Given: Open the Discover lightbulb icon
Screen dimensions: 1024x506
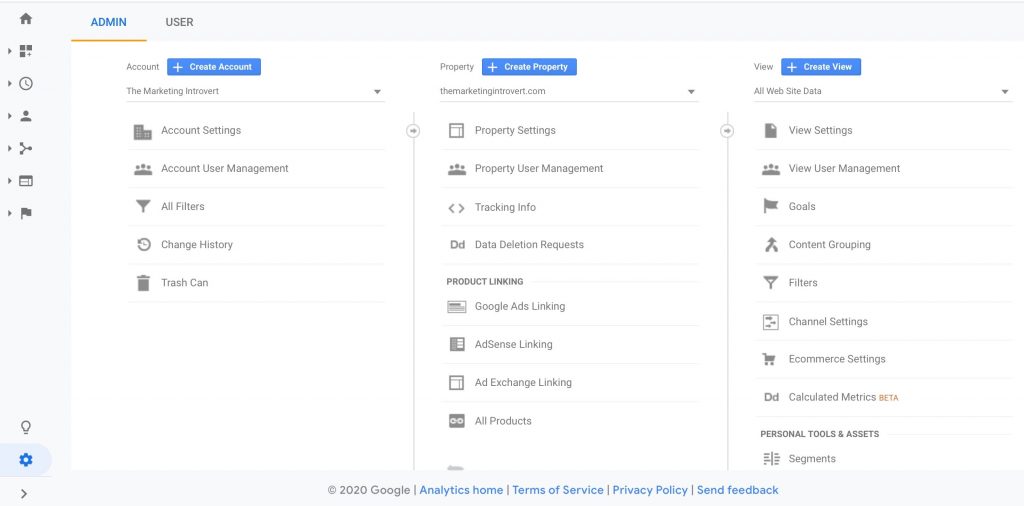Looking at the screenshot, I should tap(25, 427).
